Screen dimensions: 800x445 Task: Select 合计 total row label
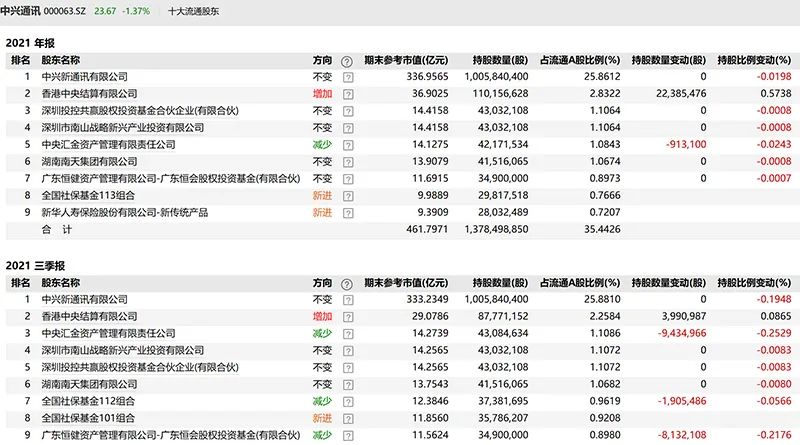coord(57,229)
